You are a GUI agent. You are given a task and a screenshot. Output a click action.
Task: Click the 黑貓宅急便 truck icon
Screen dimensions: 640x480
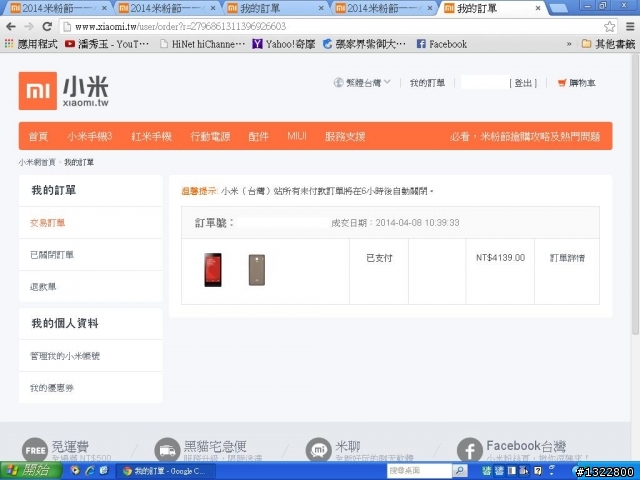(167, 450)
